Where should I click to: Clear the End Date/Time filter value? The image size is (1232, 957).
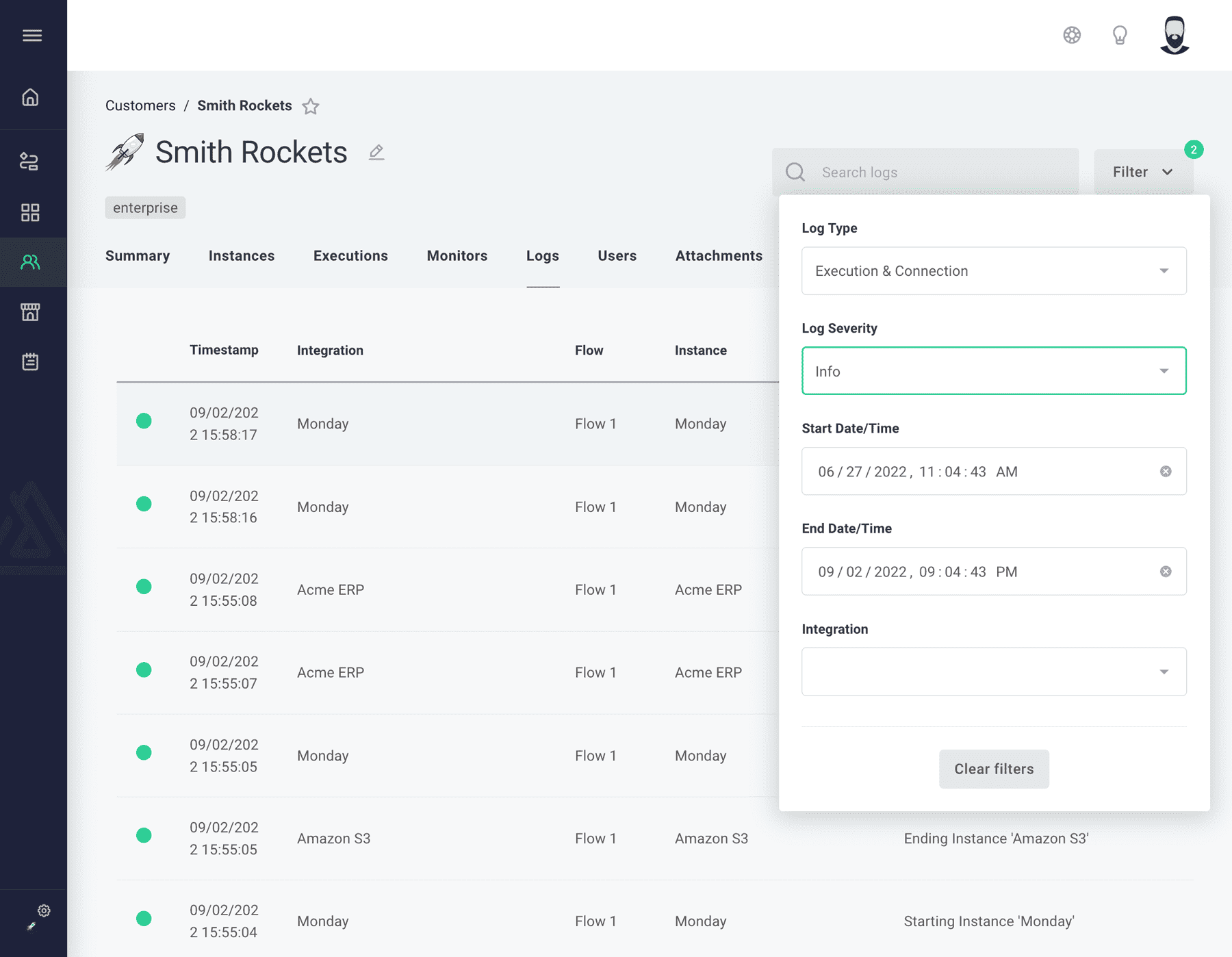point(1166,572)
